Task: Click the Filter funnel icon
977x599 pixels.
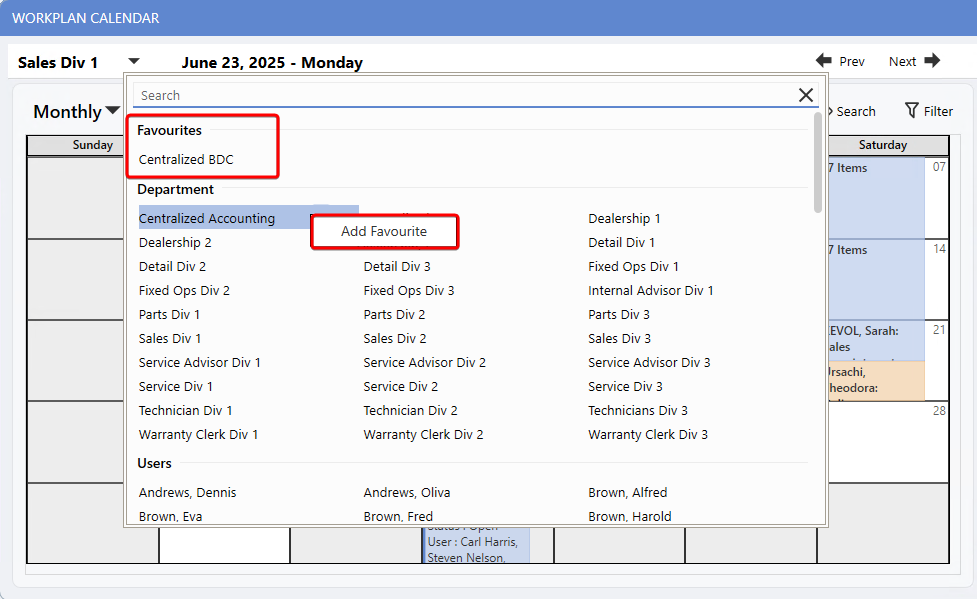Action: pyautogui.click(x=912, y=111)
